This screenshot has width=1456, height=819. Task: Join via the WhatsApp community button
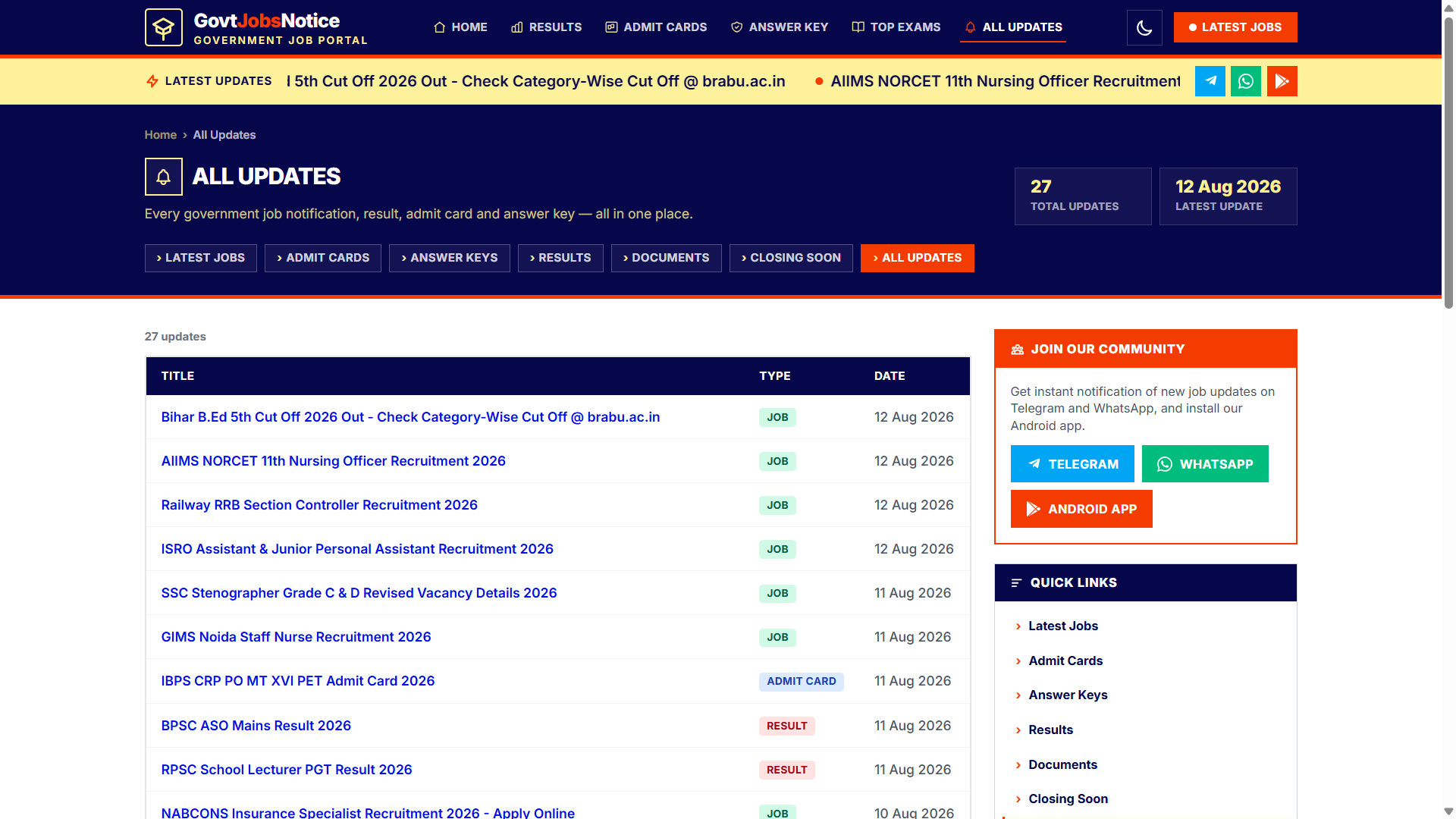[1205, 464]
